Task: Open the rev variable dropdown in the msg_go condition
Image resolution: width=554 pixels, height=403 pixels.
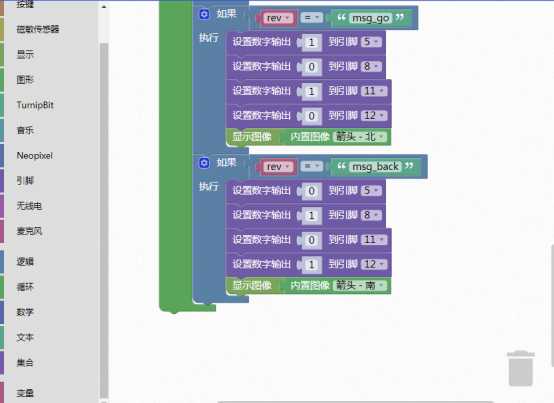Action: click(x=278, y=18)
